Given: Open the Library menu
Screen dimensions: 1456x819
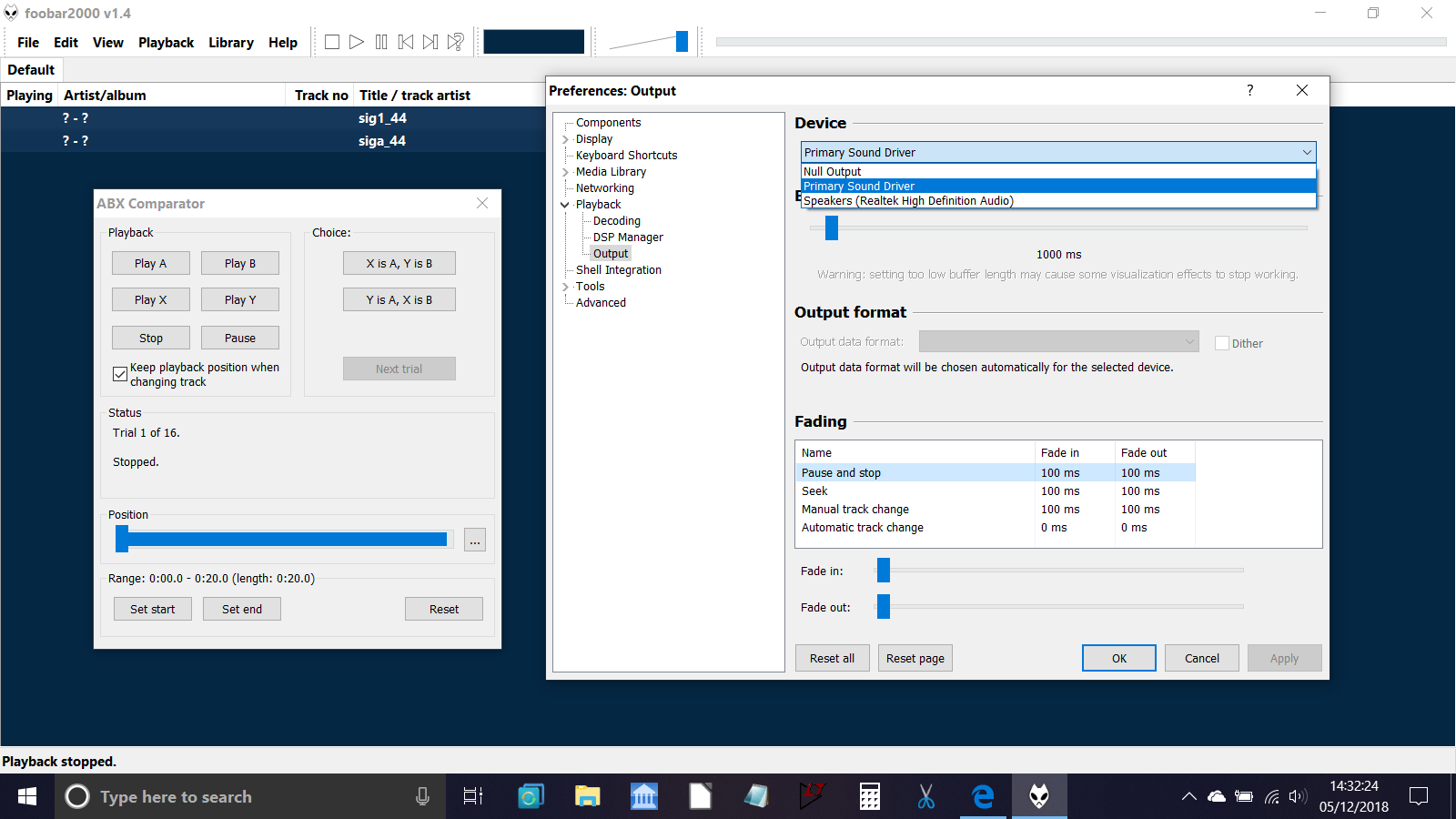Looking at the screenshot, I should coord(231,42).
